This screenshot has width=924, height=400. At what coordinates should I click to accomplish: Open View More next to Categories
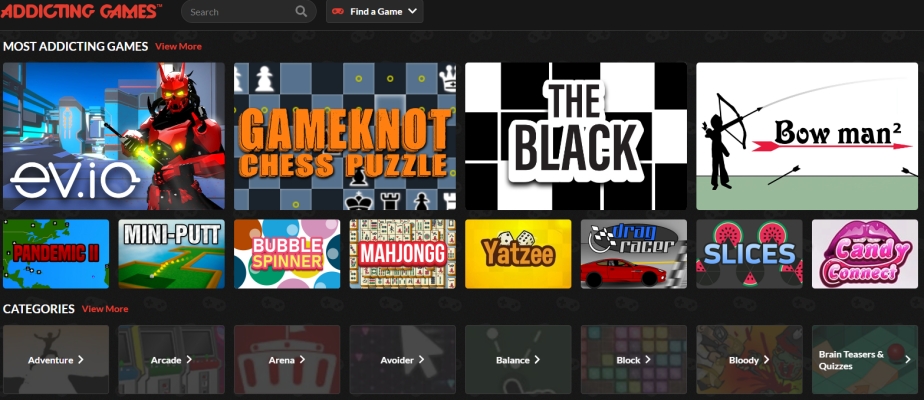coord(105,309)
